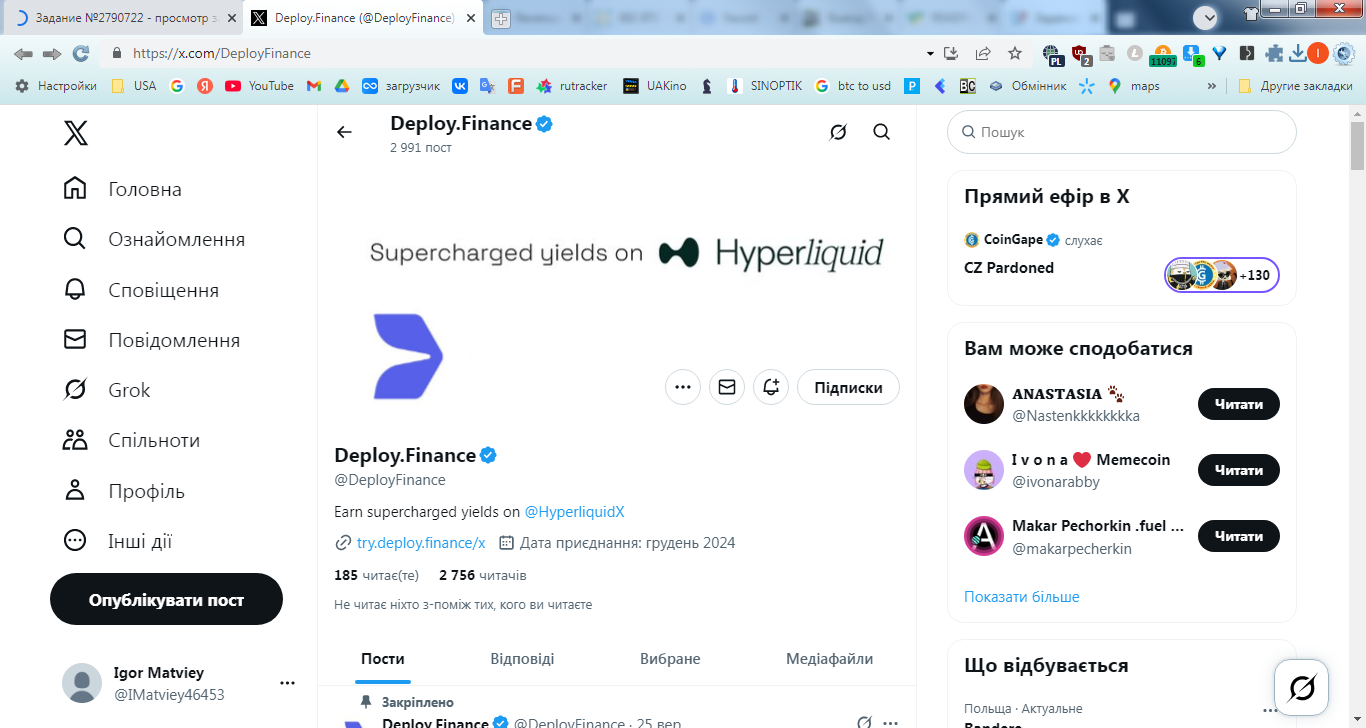Click the page vertical scrollbar thumb

click(1357, 145)
